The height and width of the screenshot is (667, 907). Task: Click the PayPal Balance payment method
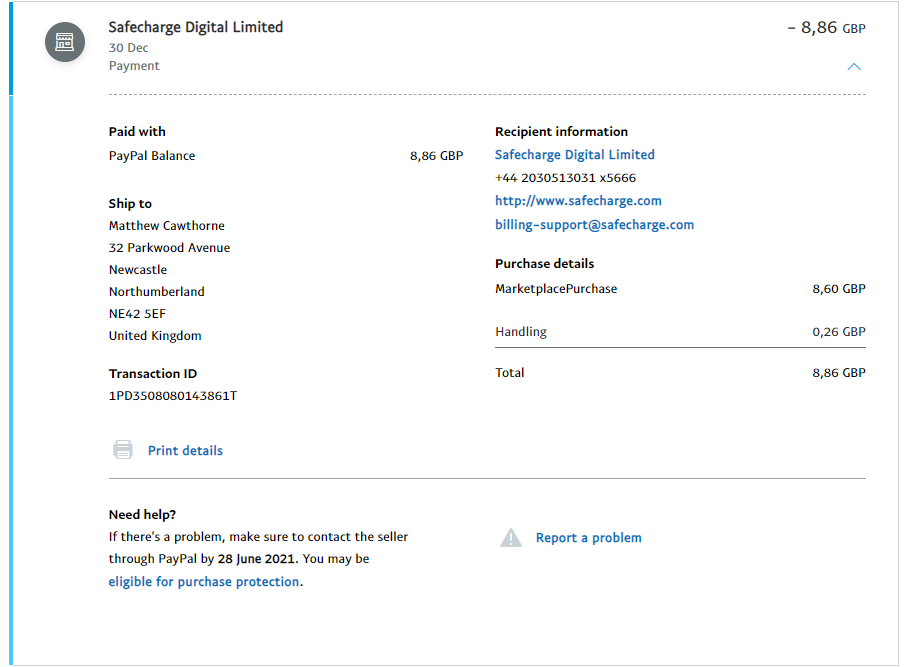[x=152, y=156]
